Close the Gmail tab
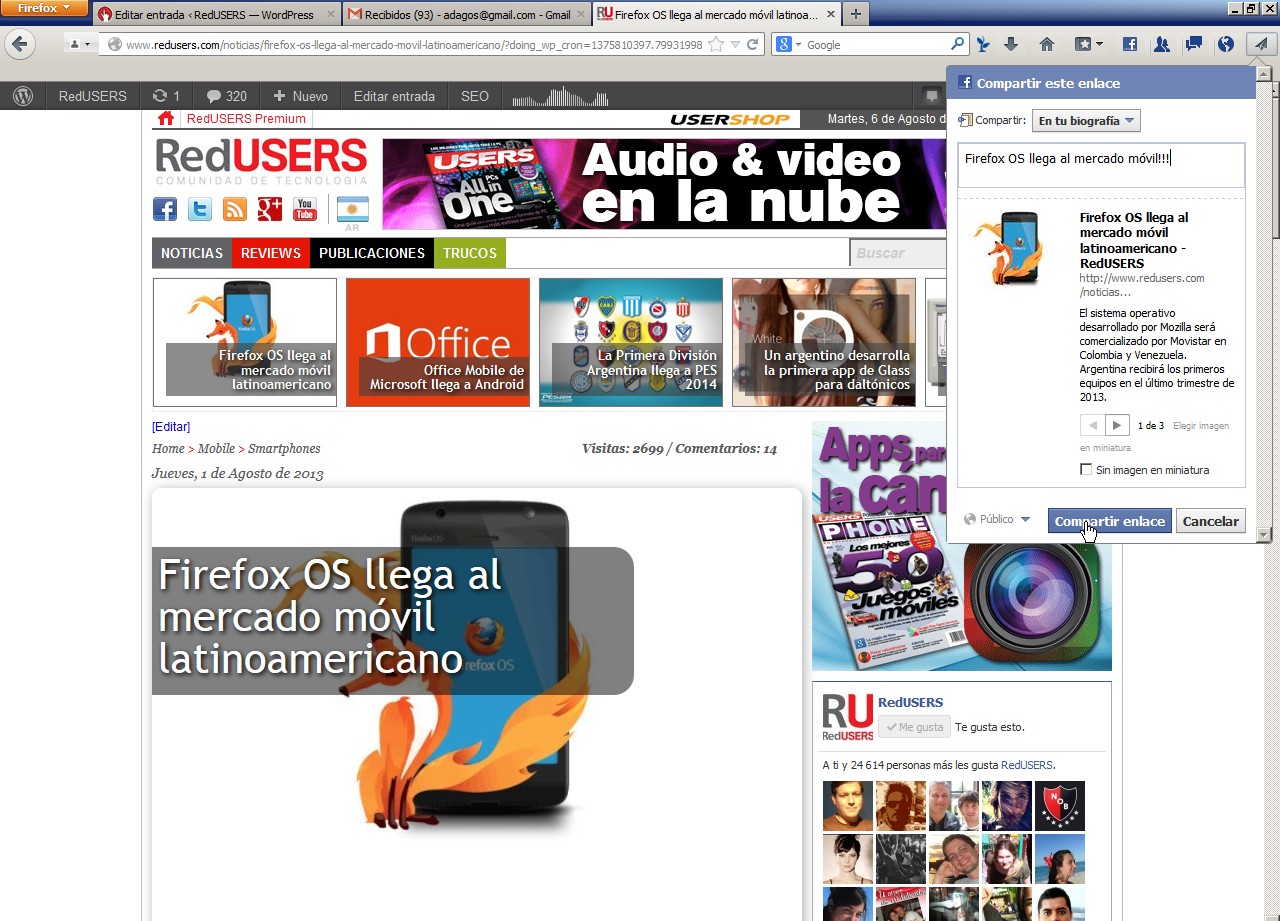The width and height of the screenshot is (1280, 921). click(580, 15)
